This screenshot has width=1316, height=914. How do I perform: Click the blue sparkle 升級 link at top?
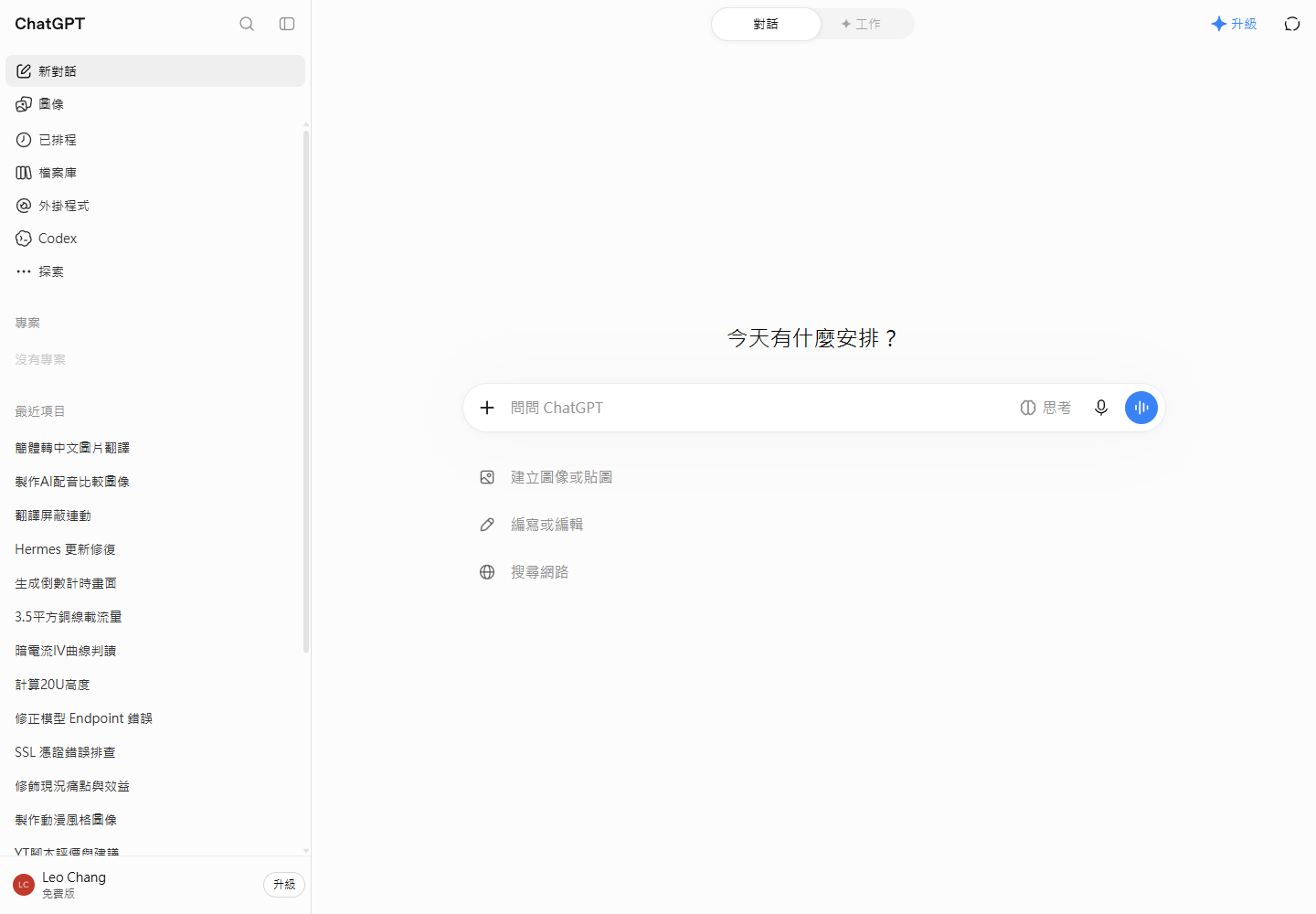[1234, 24]
